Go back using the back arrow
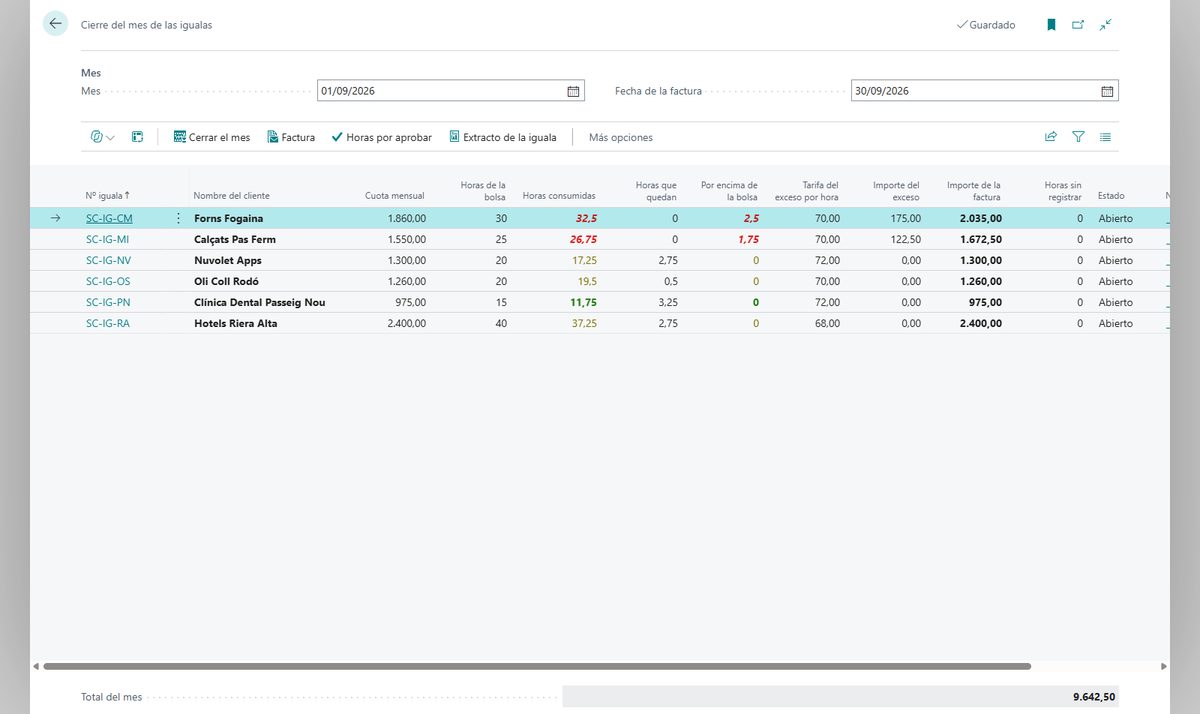This screenshot has height=714, width=1200. [x=55, y=24]
